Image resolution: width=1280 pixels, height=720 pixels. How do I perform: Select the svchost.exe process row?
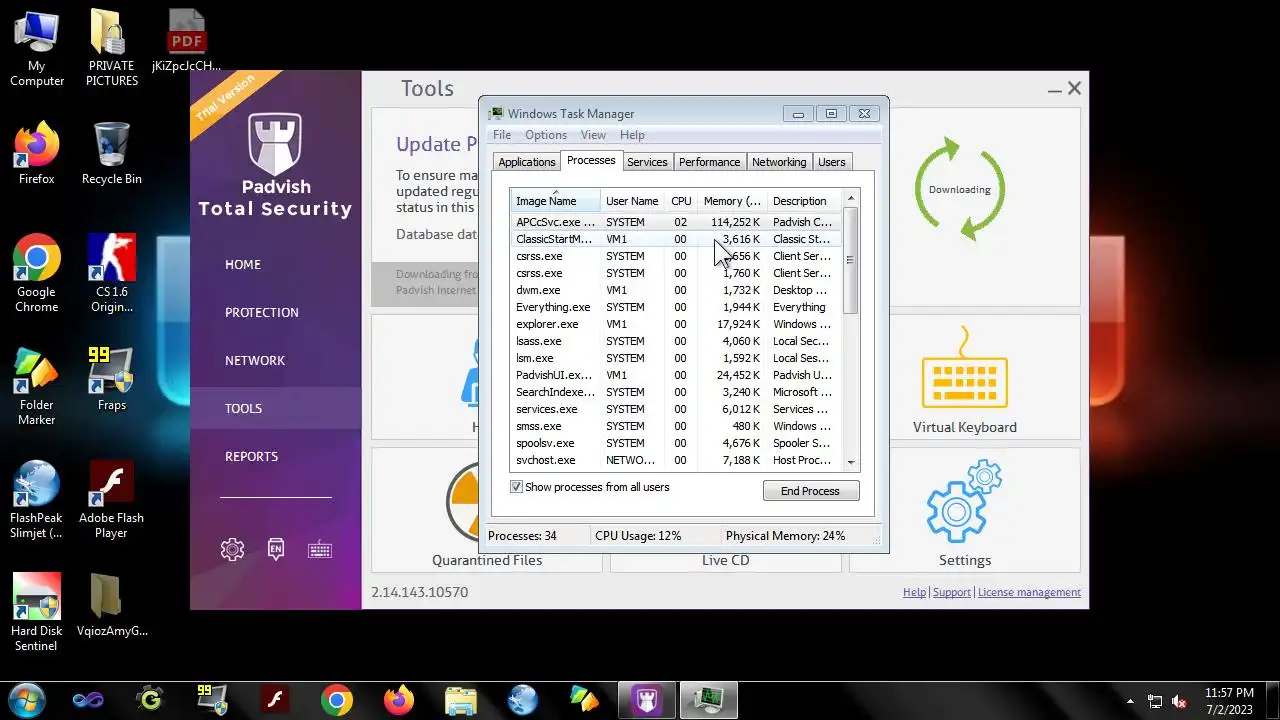(677, 460)
